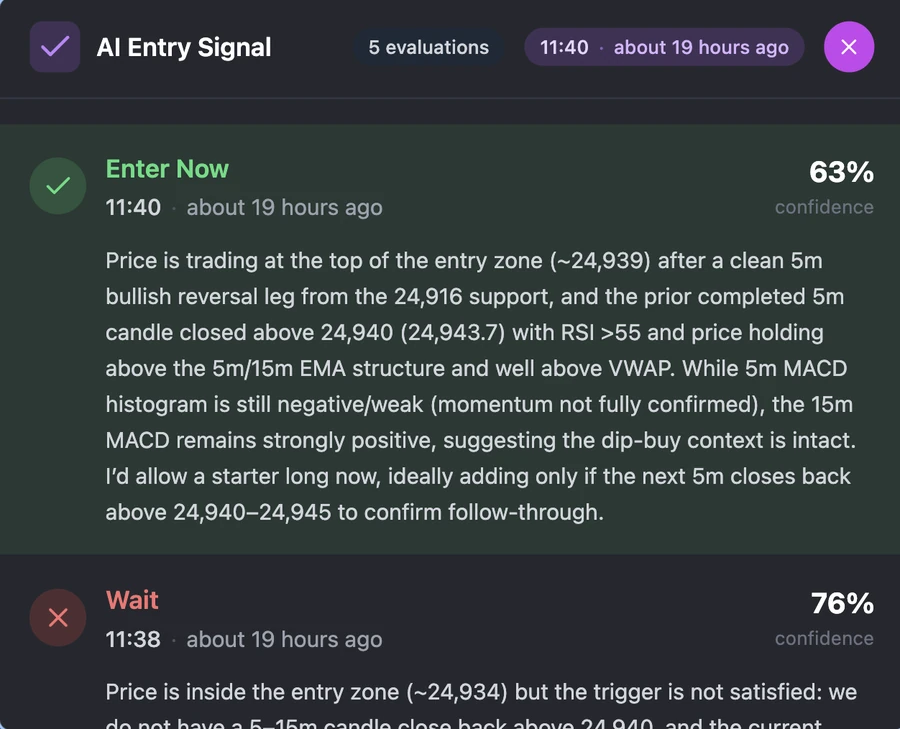Click the 63% confidence value

click(841, 171)
